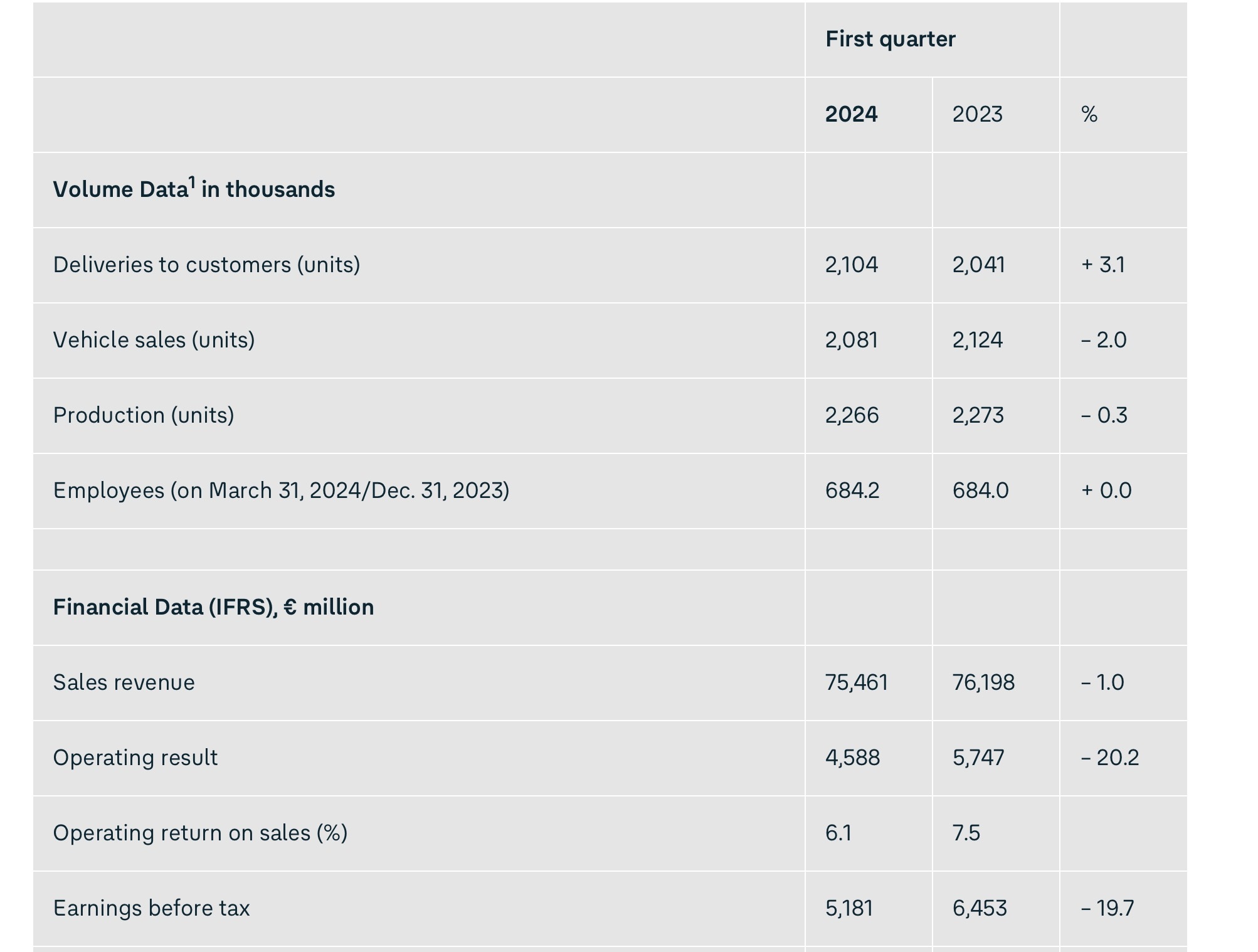This screenshot has width=1258, height=952.
Task: Select the 2024 deliveries value 2,104
Action: tap(851, 265)
